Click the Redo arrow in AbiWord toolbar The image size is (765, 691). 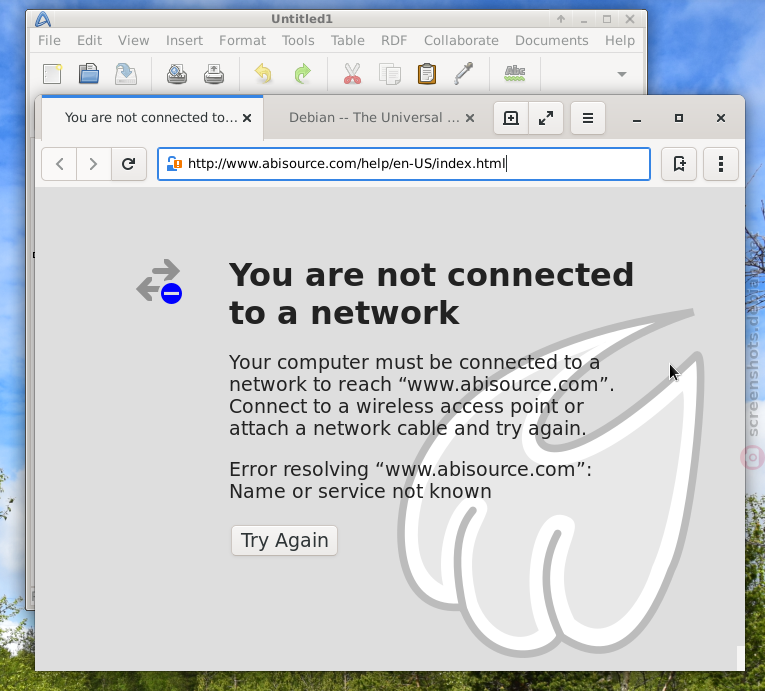[x=302, y=74]
